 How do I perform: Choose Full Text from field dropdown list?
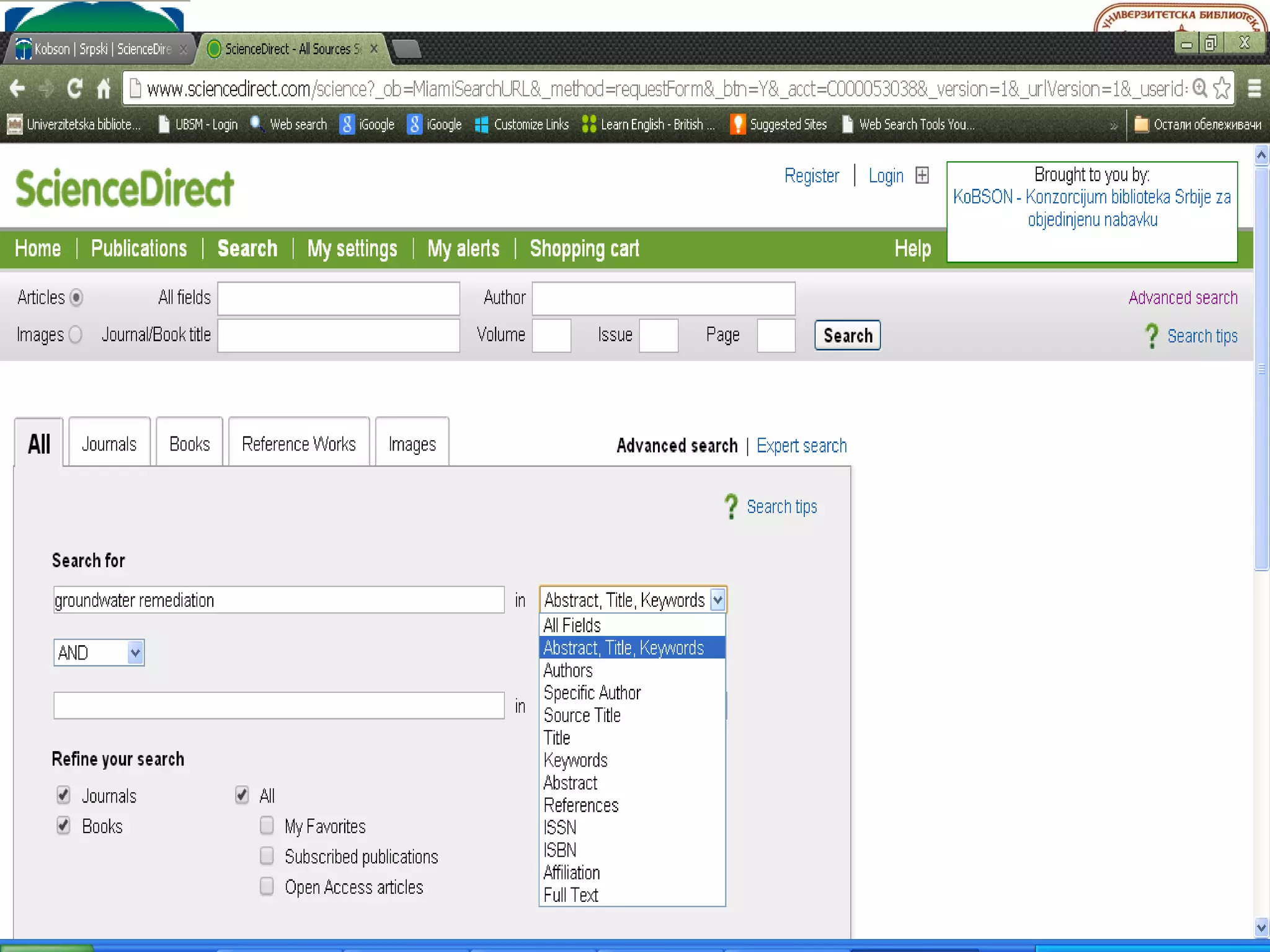[x=571, y=895]
